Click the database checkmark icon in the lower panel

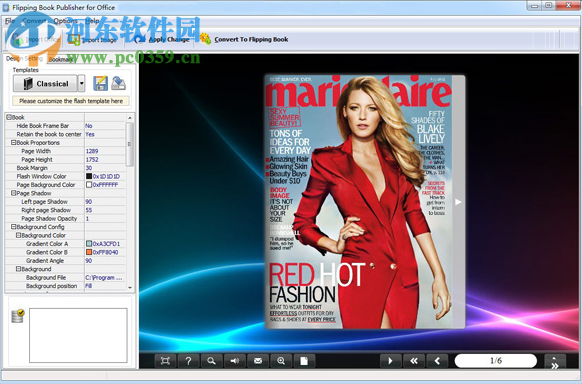click(17, 316)
